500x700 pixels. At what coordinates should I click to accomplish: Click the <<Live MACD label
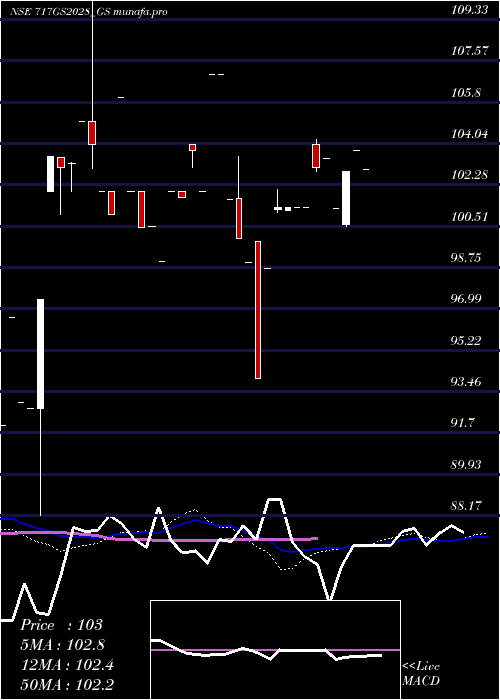pyautogui.click(x=421, y=674)
